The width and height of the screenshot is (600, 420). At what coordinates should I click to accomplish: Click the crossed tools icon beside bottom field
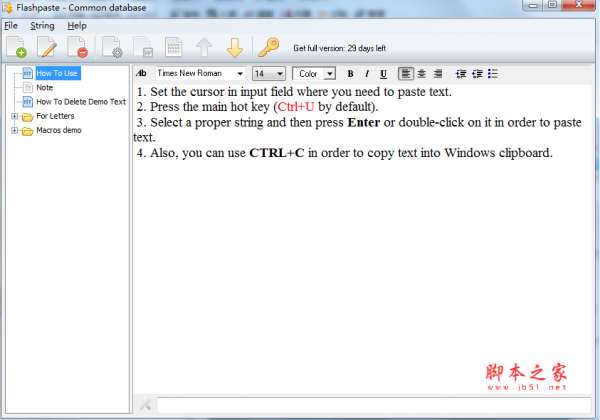point(145,405)
